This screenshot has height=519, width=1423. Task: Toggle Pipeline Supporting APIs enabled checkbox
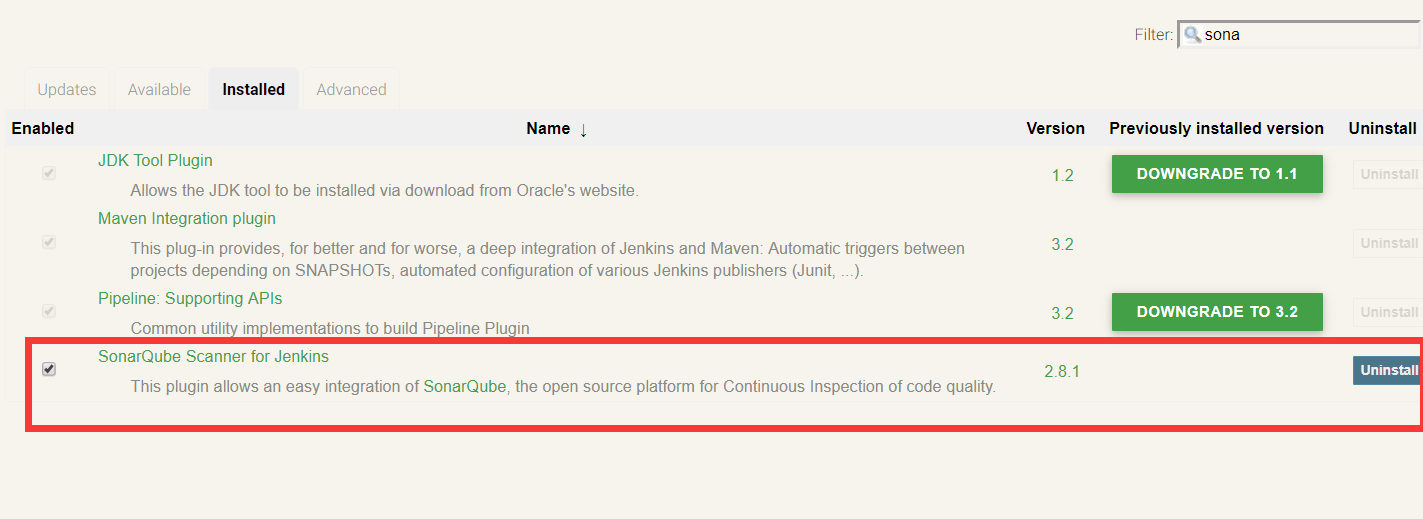click(x=49, y=312)
